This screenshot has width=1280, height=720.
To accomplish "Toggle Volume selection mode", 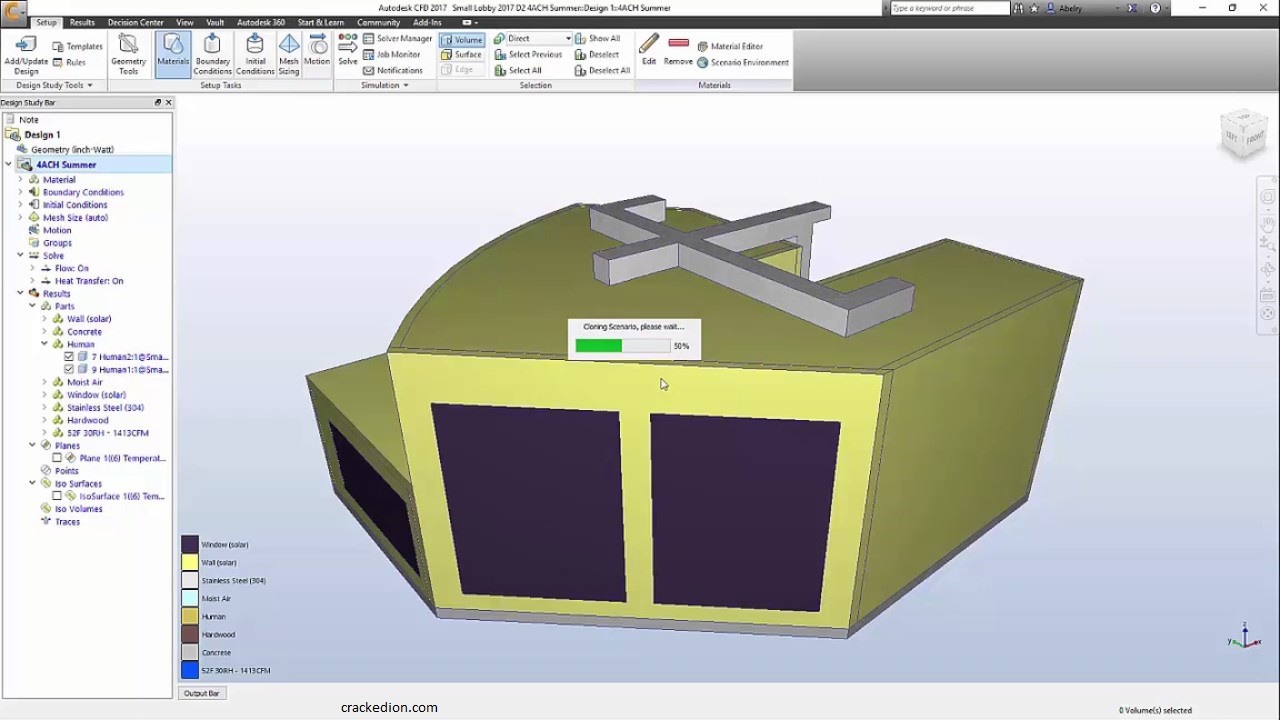I will [462, 39].
